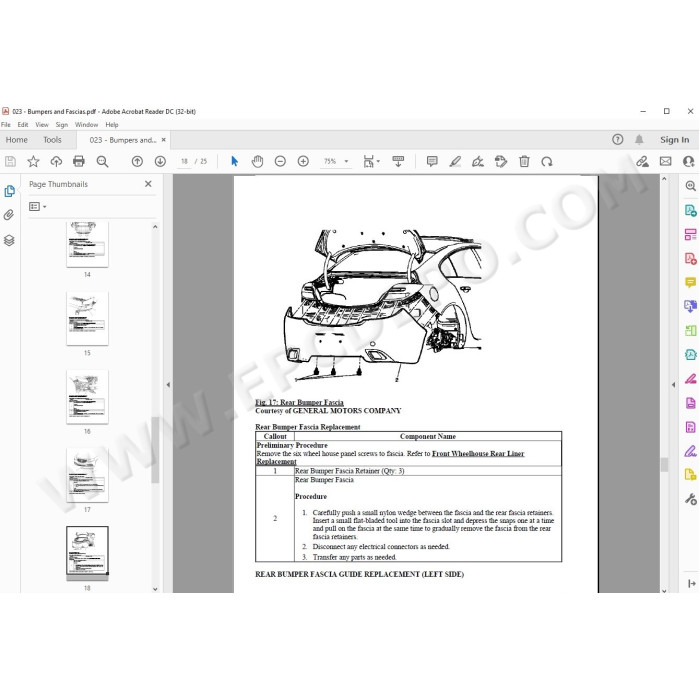The width and height of the screenshot is (700, 700).
Task: Open the Window menu
Action: (x=86, y=125)
